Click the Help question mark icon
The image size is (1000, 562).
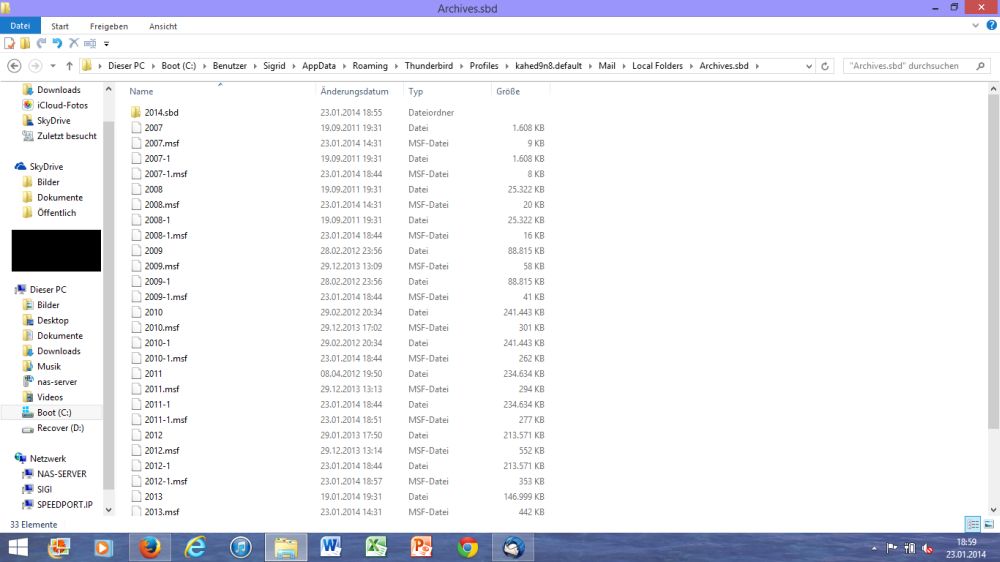[x=991, y=26]
